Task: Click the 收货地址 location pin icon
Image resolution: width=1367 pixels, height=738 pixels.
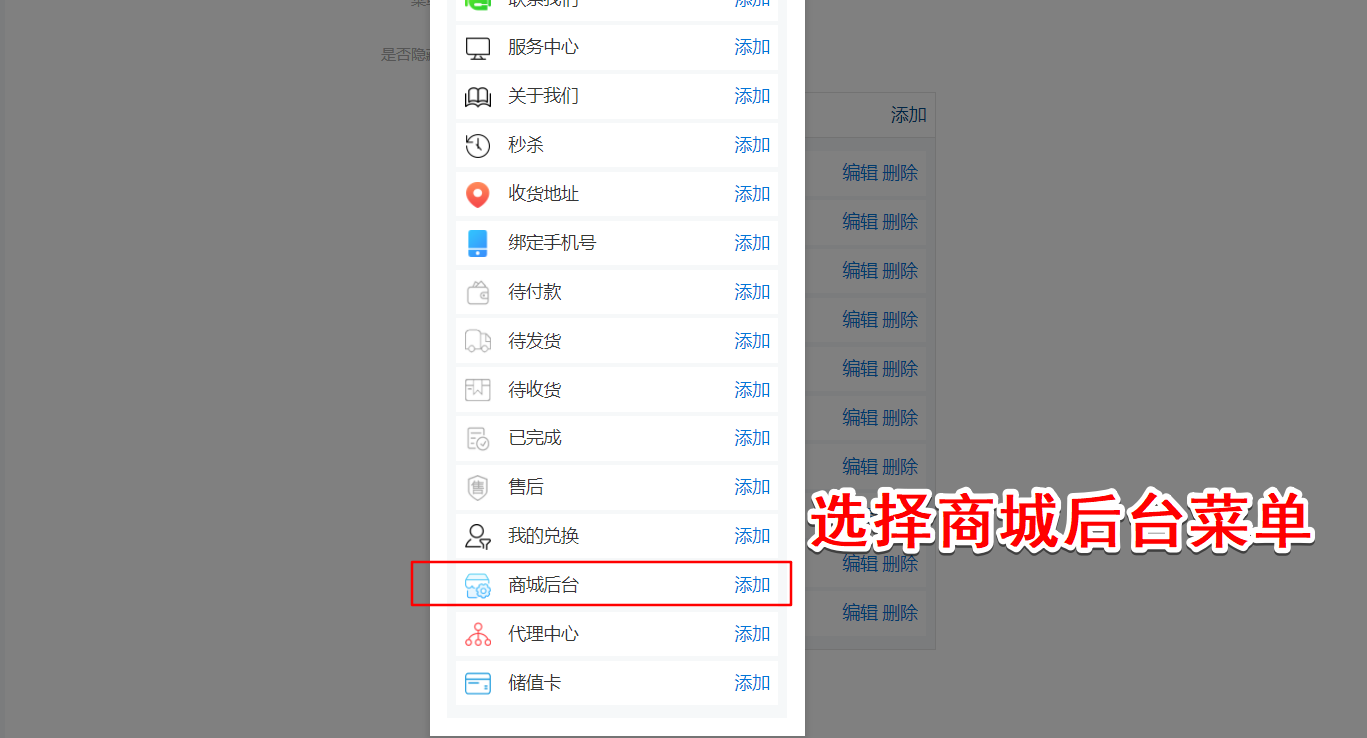Action: (478, 194)
